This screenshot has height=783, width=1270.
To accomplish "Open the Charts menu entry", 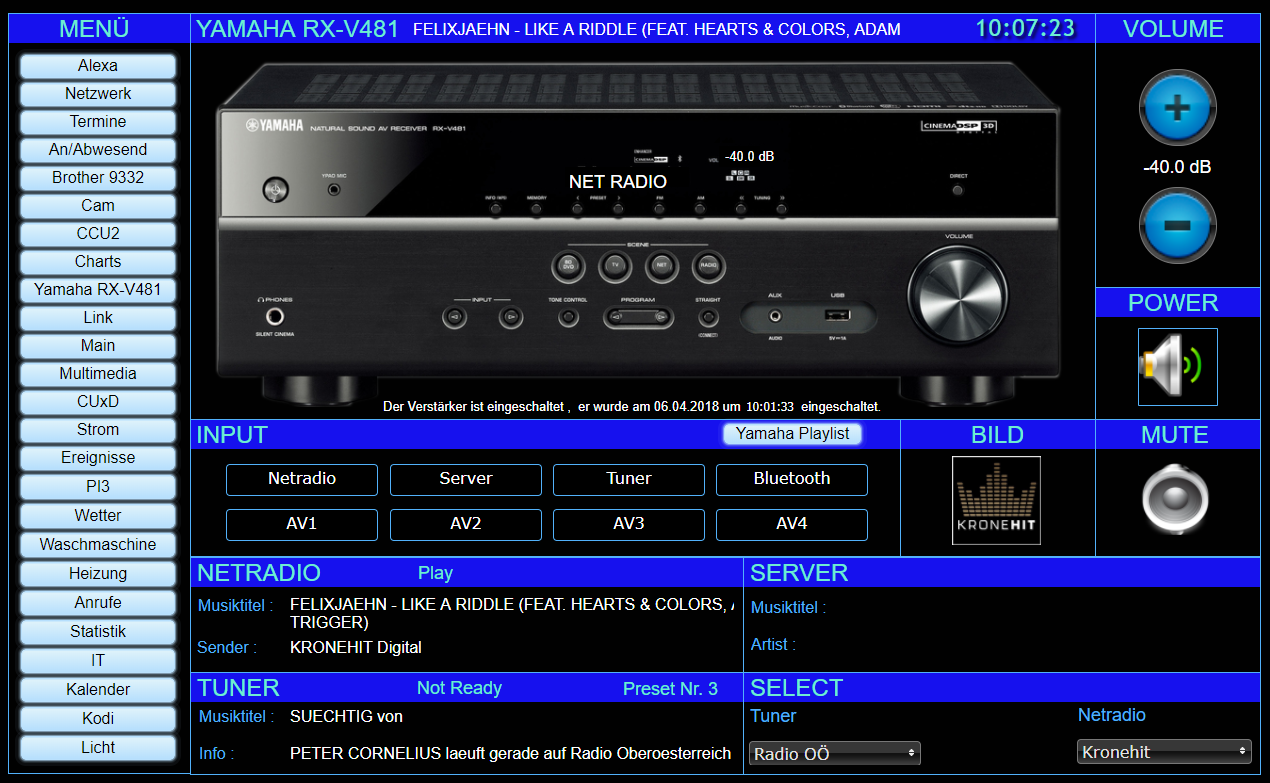I will point(98,262).
